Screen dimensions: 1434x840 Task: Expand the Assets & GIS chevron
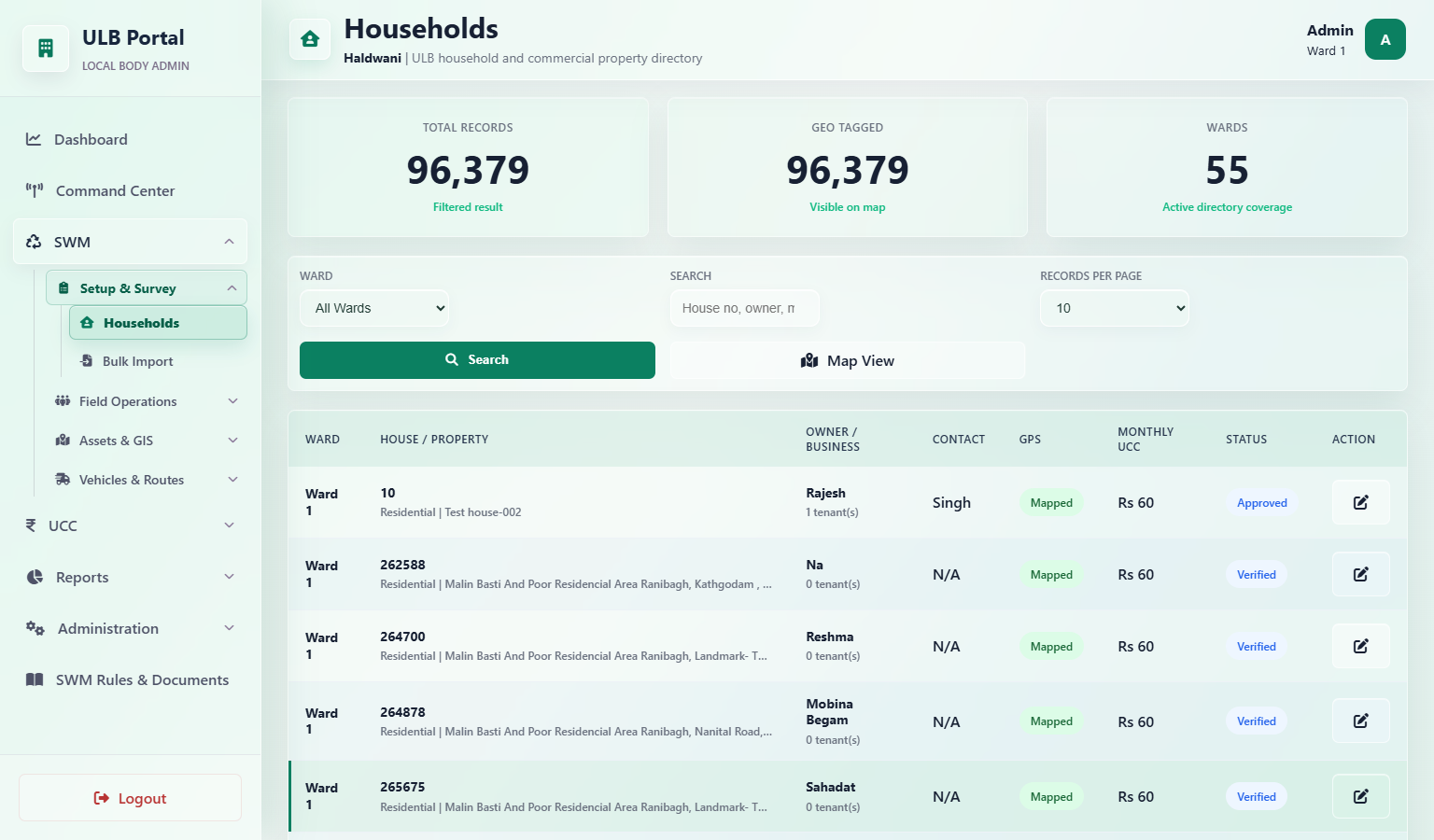[x=232, y=441]
